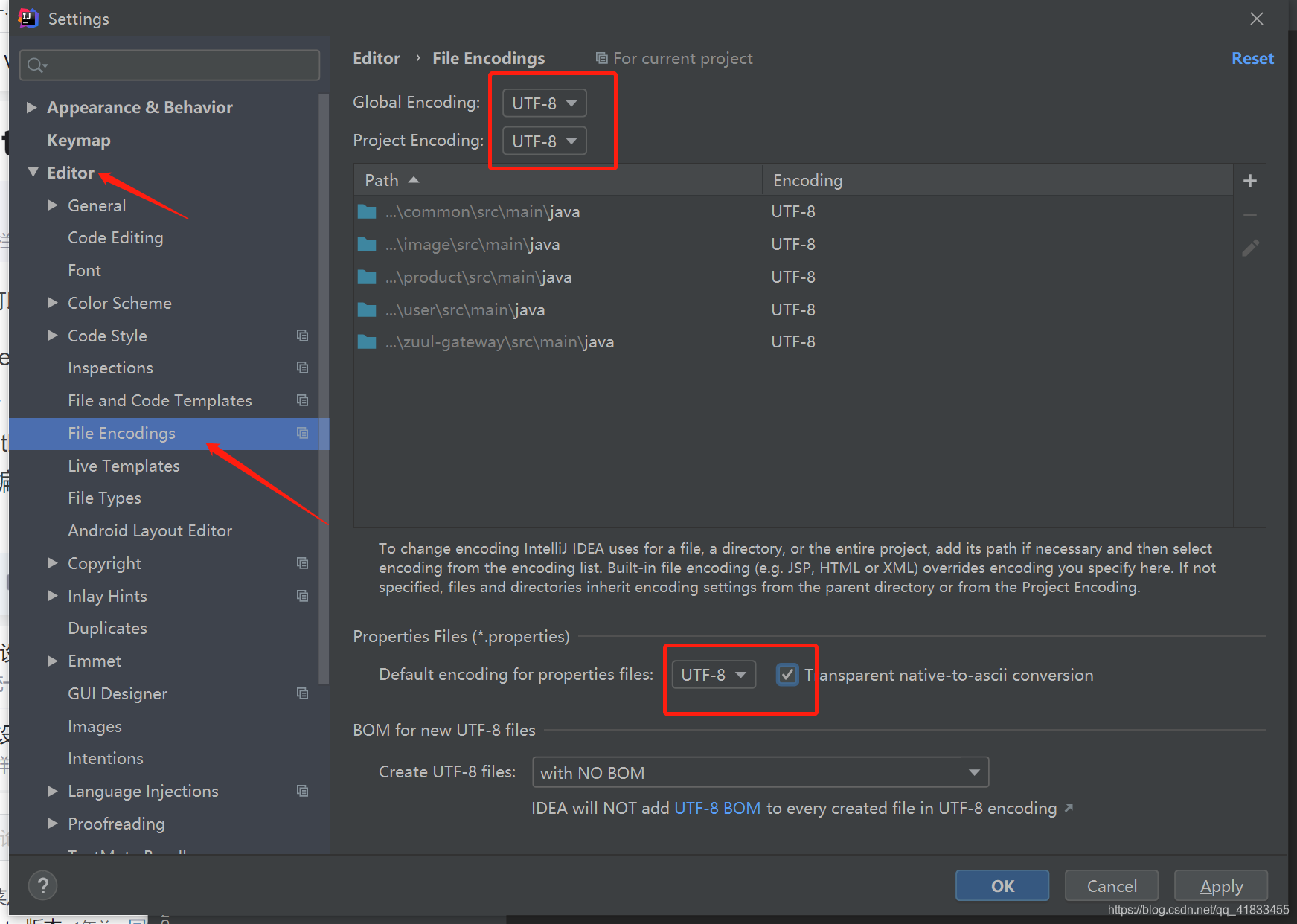Open the File Encodings page

pyautogui.click(x=121, y=433)
